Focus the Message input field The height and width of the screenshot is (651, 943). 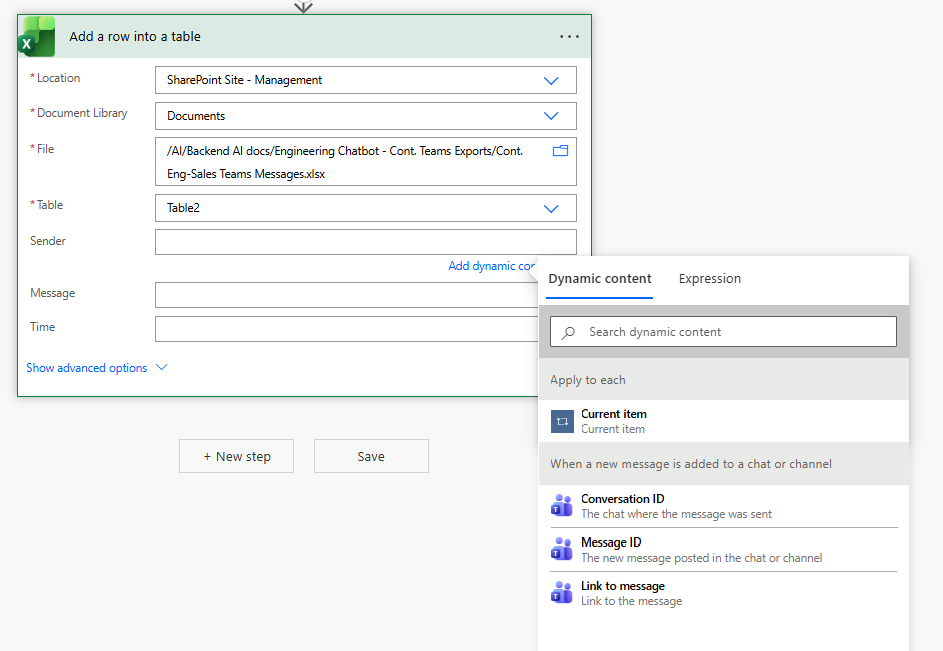pyautogui.click(x=346, y=295)
